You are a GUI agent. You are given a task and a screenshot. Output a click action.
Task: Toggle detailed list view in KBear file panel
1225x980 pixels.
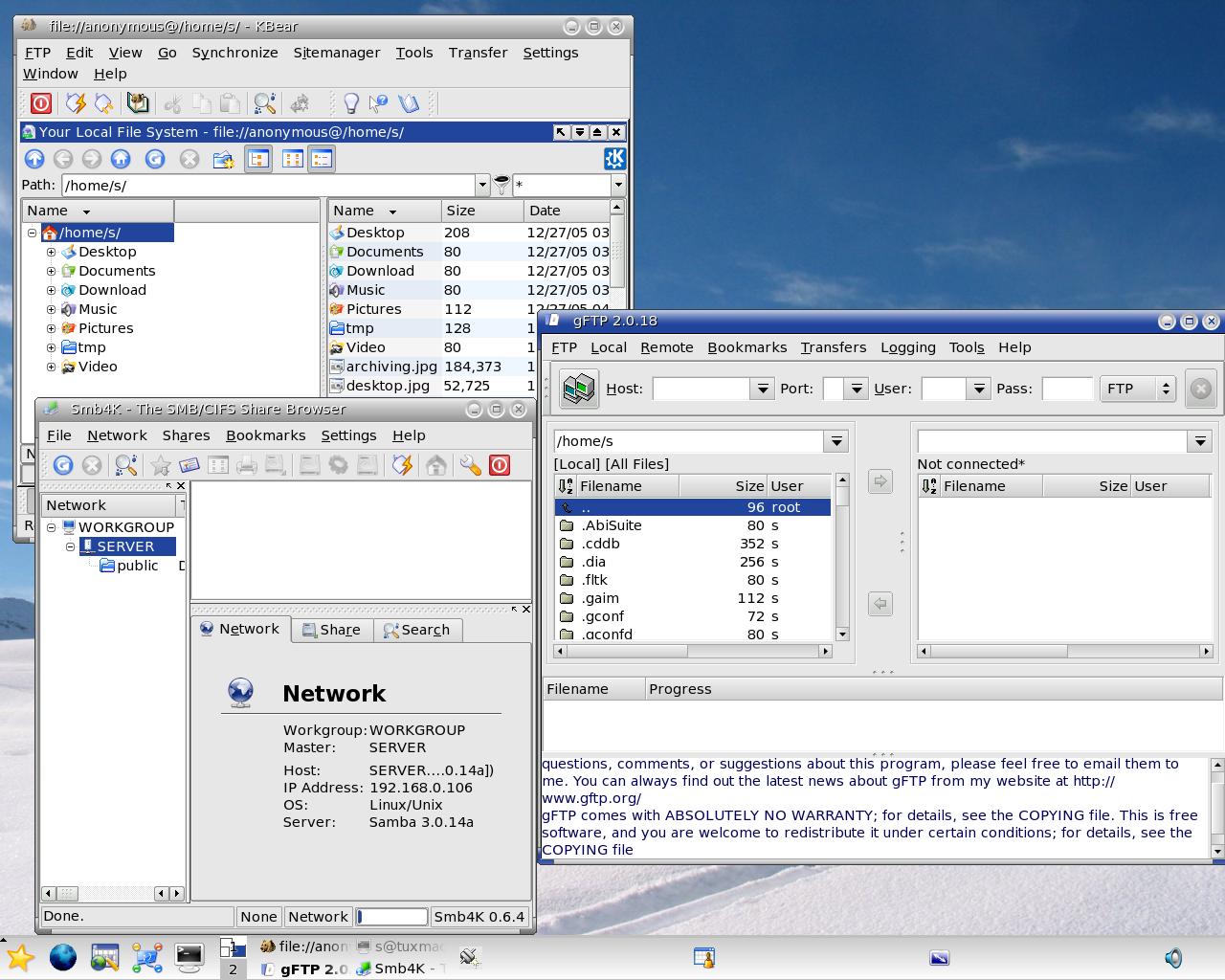(x=322, y=159)
